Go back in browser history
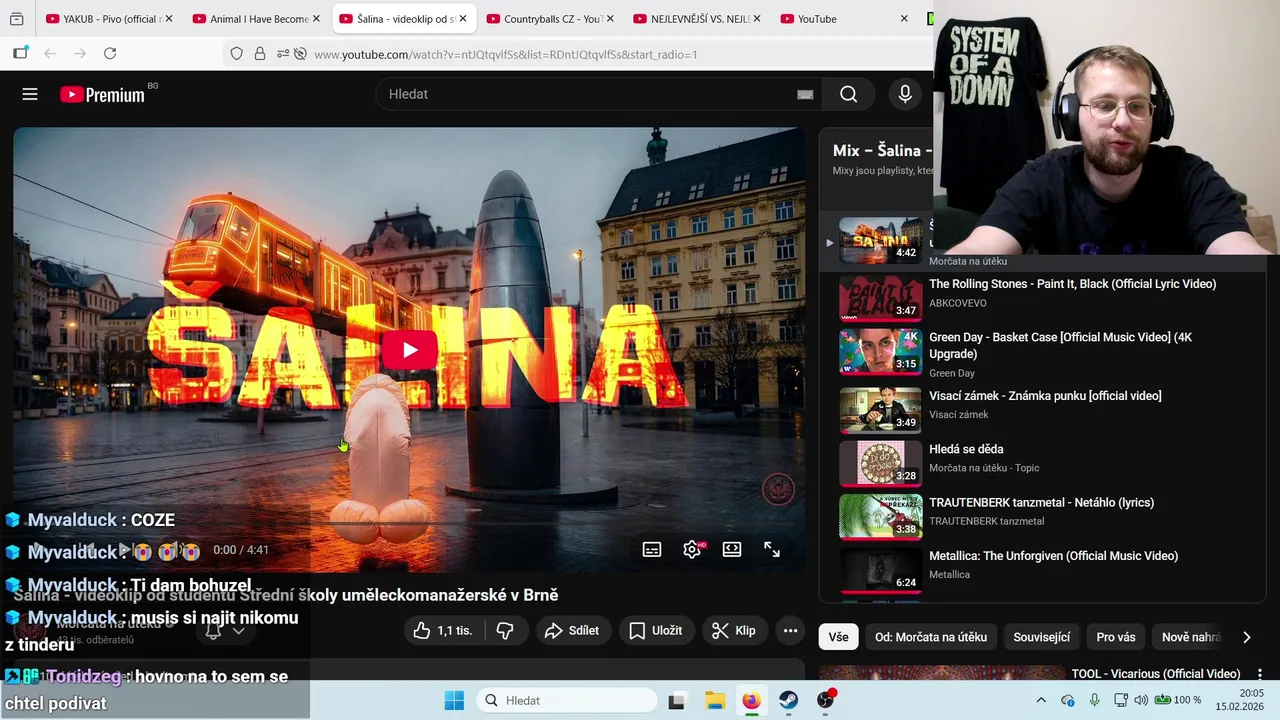1280x720 pixels. click(50, 53)
